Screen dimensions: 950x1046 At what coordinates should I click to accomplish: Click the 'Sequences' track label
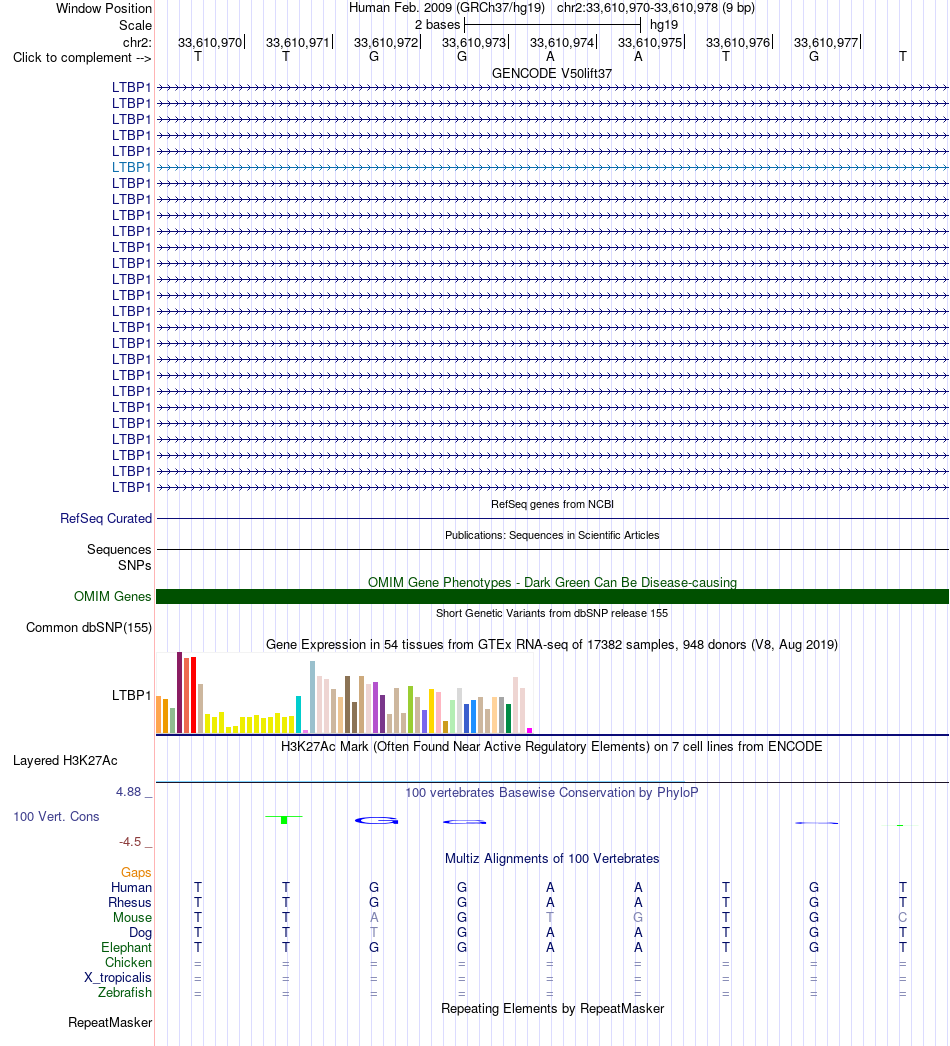click(x=119, y=549)
